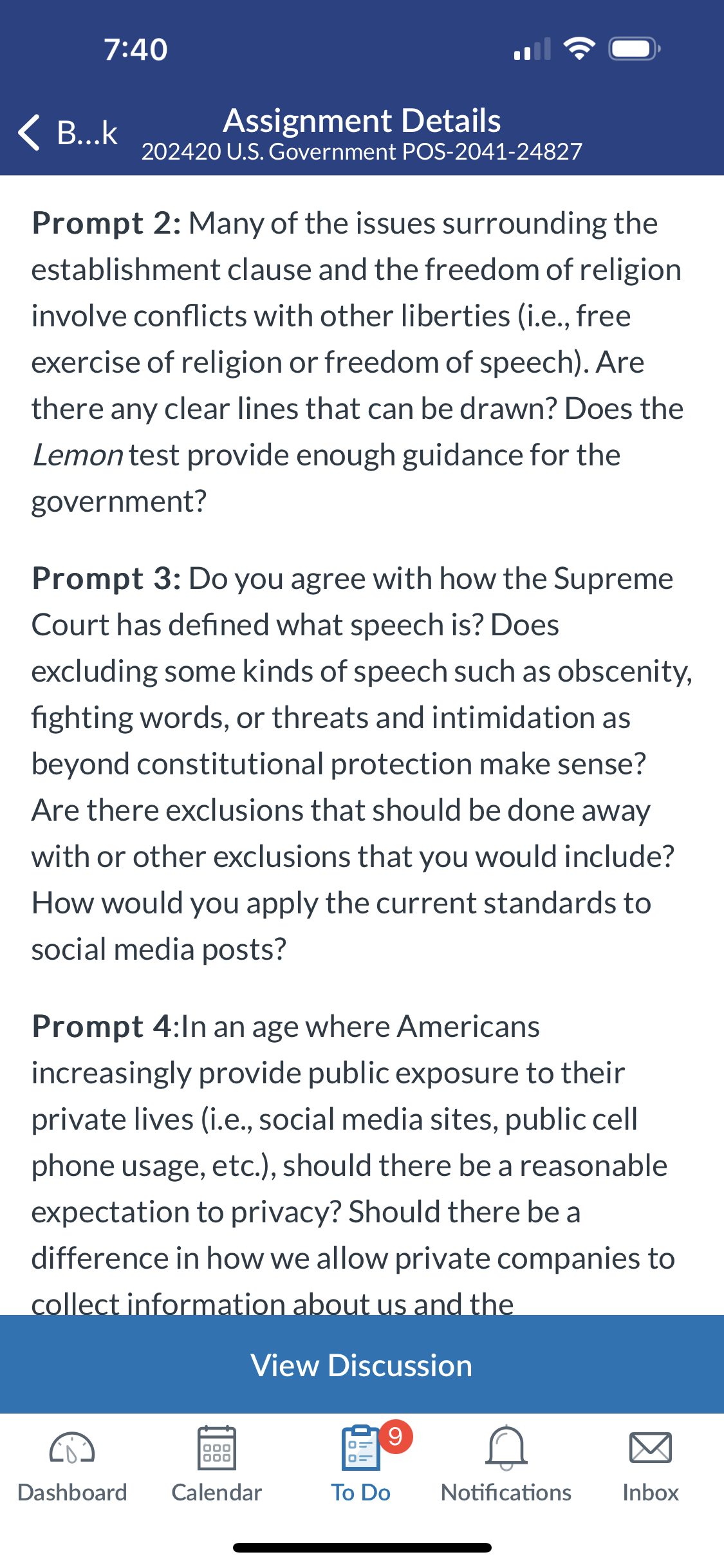The image size is (724, 1568).
Task: Tap the cellular signal bars
Action: click(532, 49)
